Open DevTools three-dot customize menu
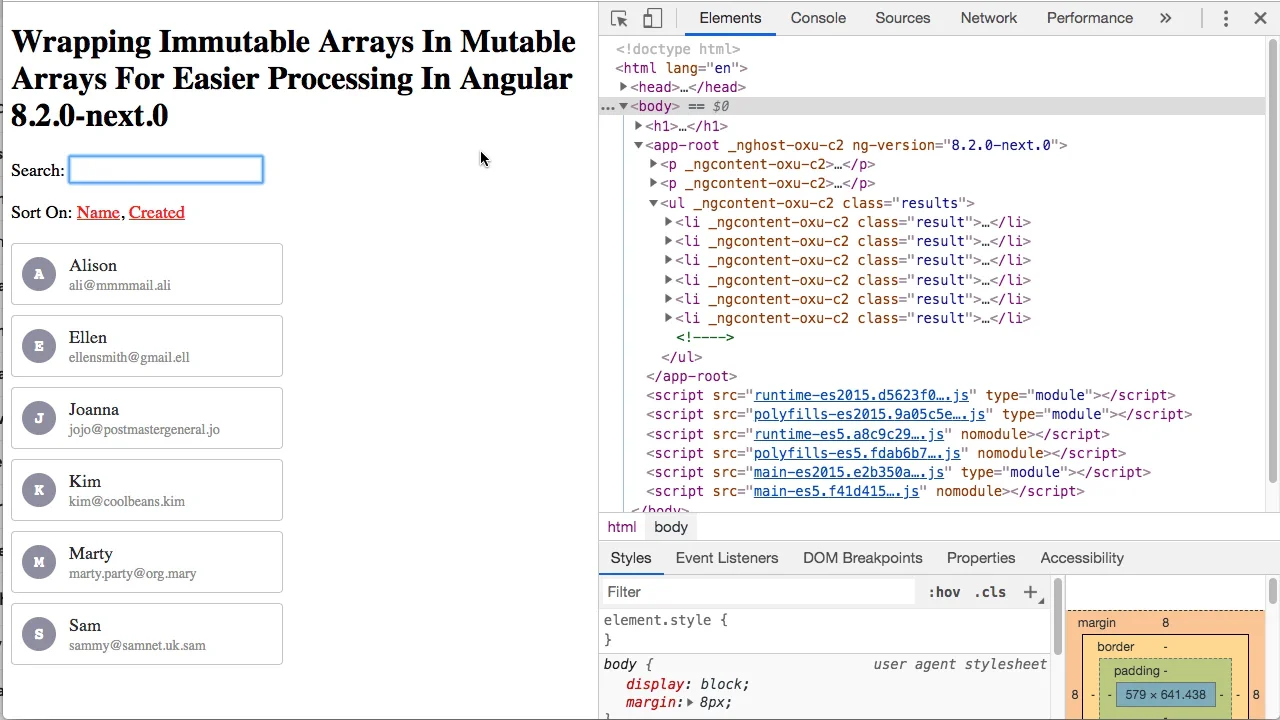The height and width of the screenshot is (720, 1280). tap(1226, 18)
